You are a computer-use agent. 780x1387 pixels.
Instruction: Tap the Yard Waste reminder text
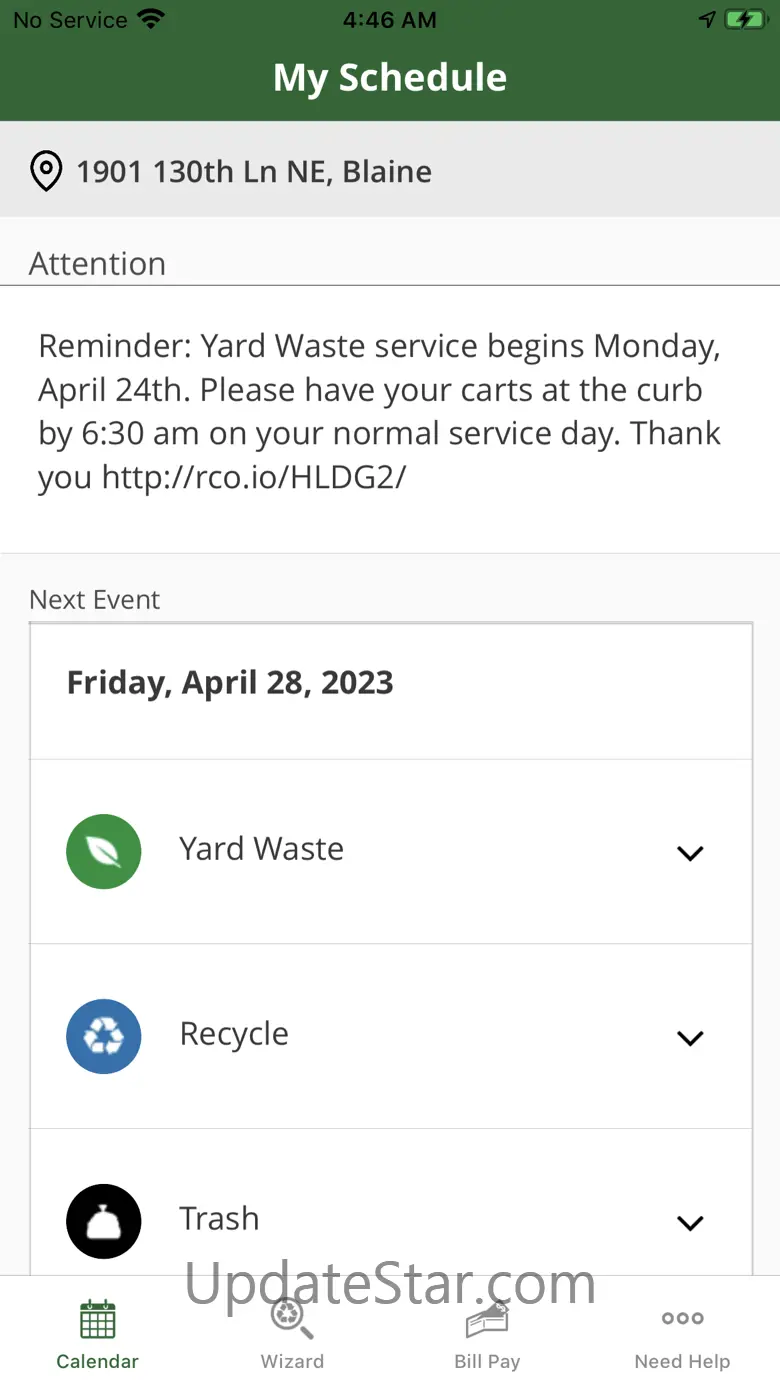[380, 412]
